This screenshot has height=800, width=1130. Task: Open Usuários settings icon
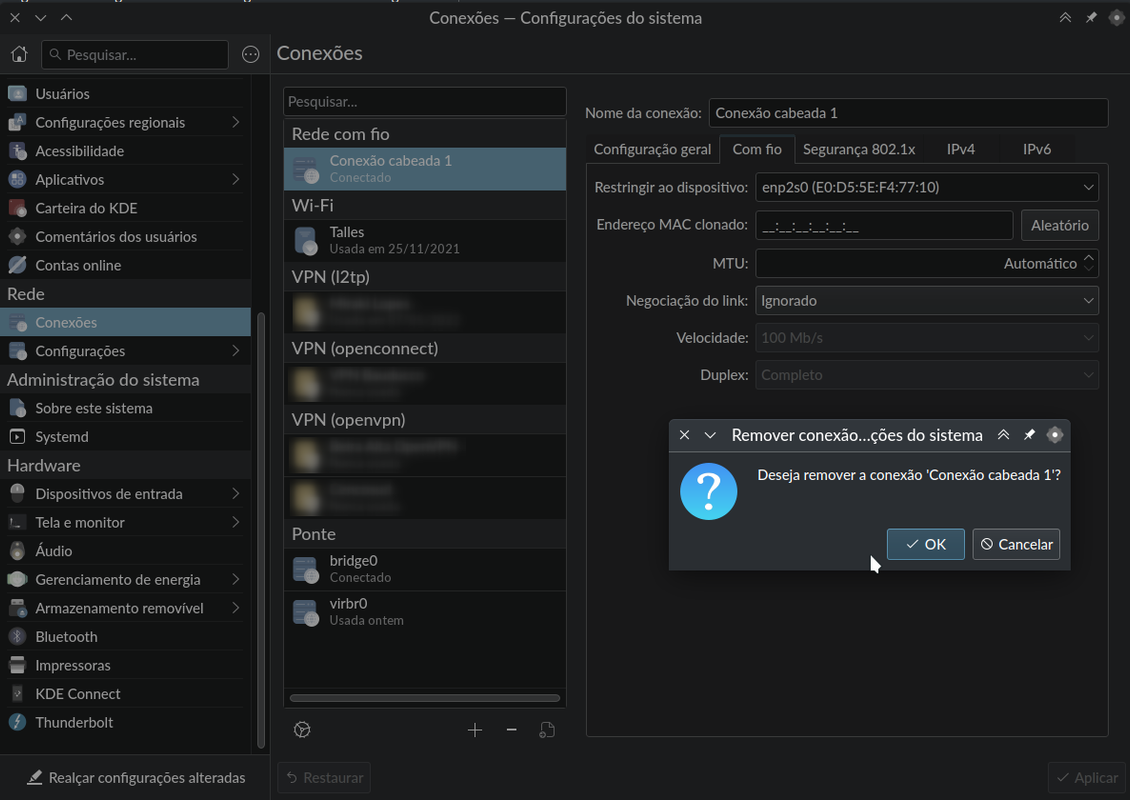point(17,94)
